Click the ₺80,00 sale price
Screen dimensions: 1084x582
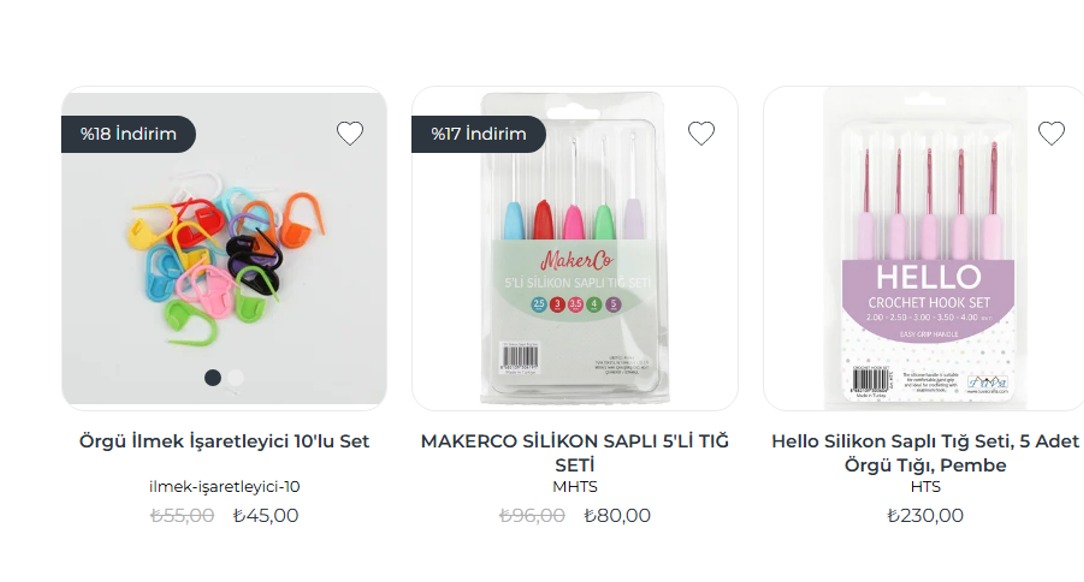(x=617, y=516)
